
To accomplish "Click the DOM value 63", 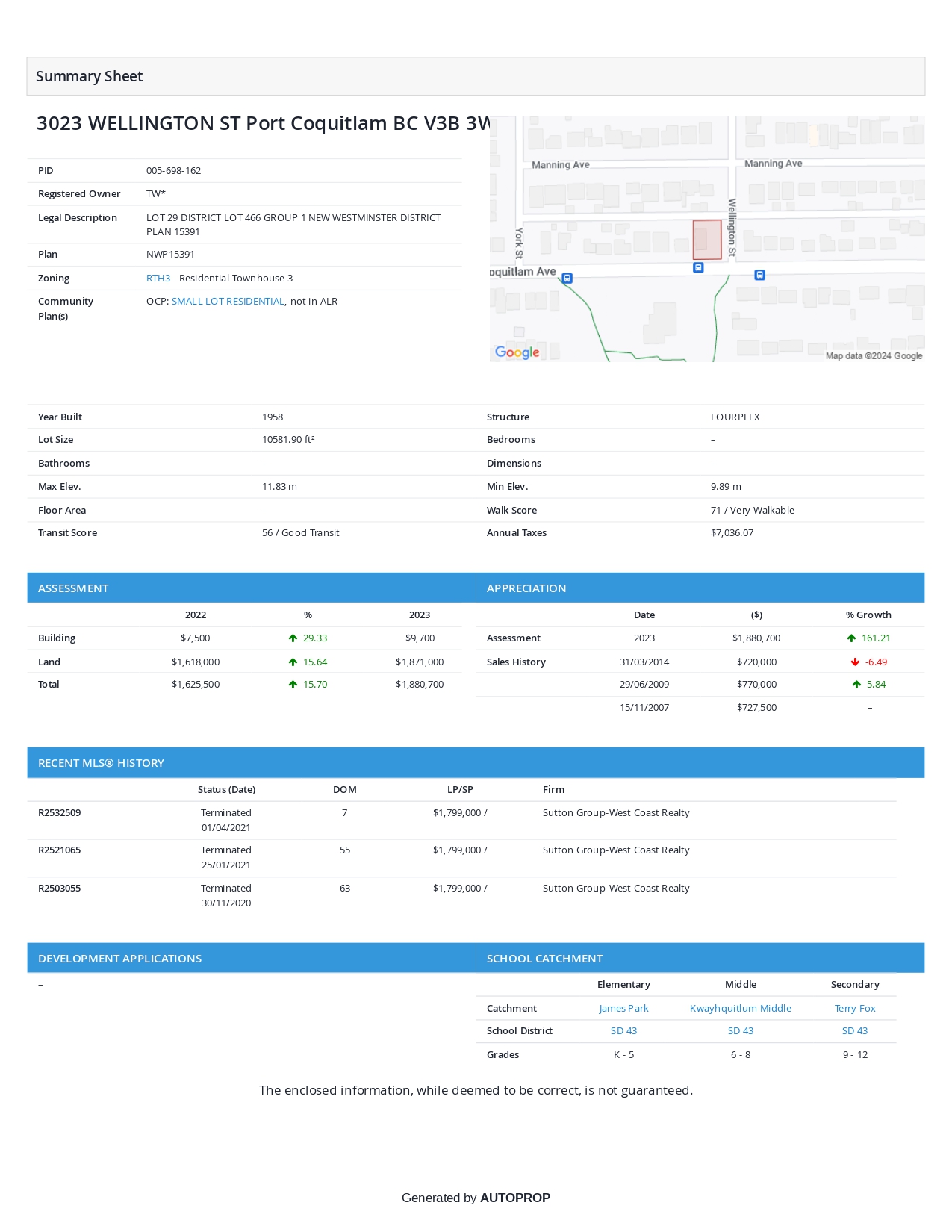I will pos(345,889).
